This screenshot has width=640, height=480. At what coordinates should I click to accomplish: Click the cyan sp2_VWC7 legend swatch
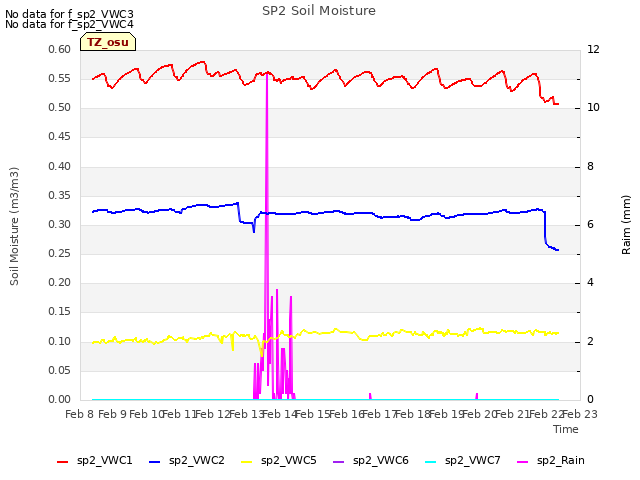pos(431,462)
